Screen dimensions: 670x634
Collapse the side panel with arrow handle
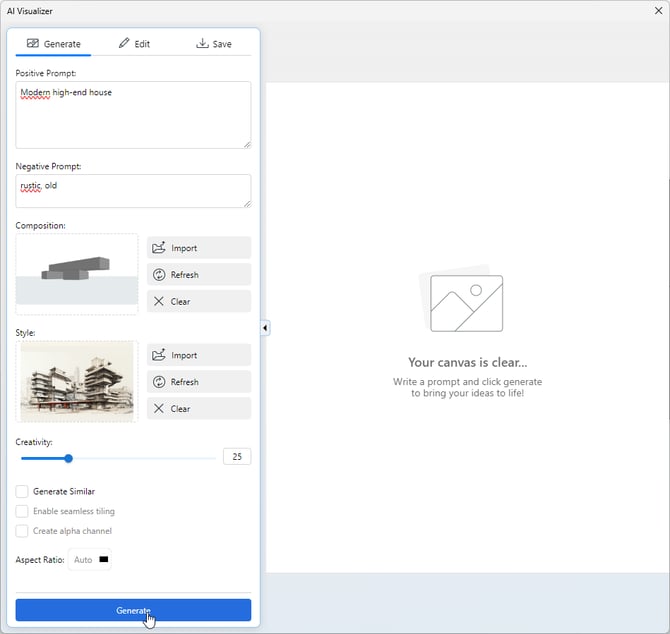(265, 328)
